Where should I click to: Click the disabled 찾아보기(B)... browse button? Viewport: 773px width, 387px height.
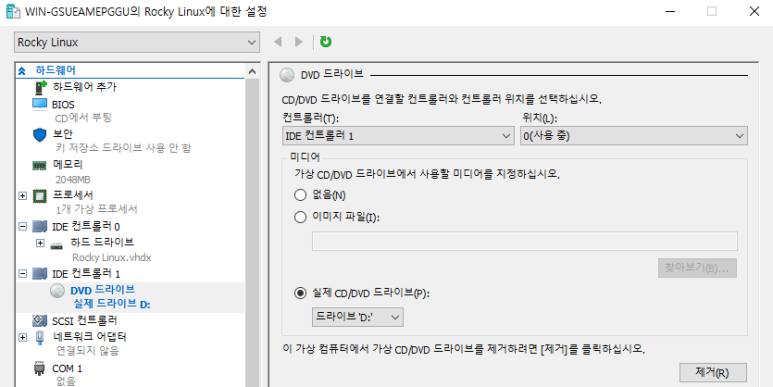click(697, 268)
